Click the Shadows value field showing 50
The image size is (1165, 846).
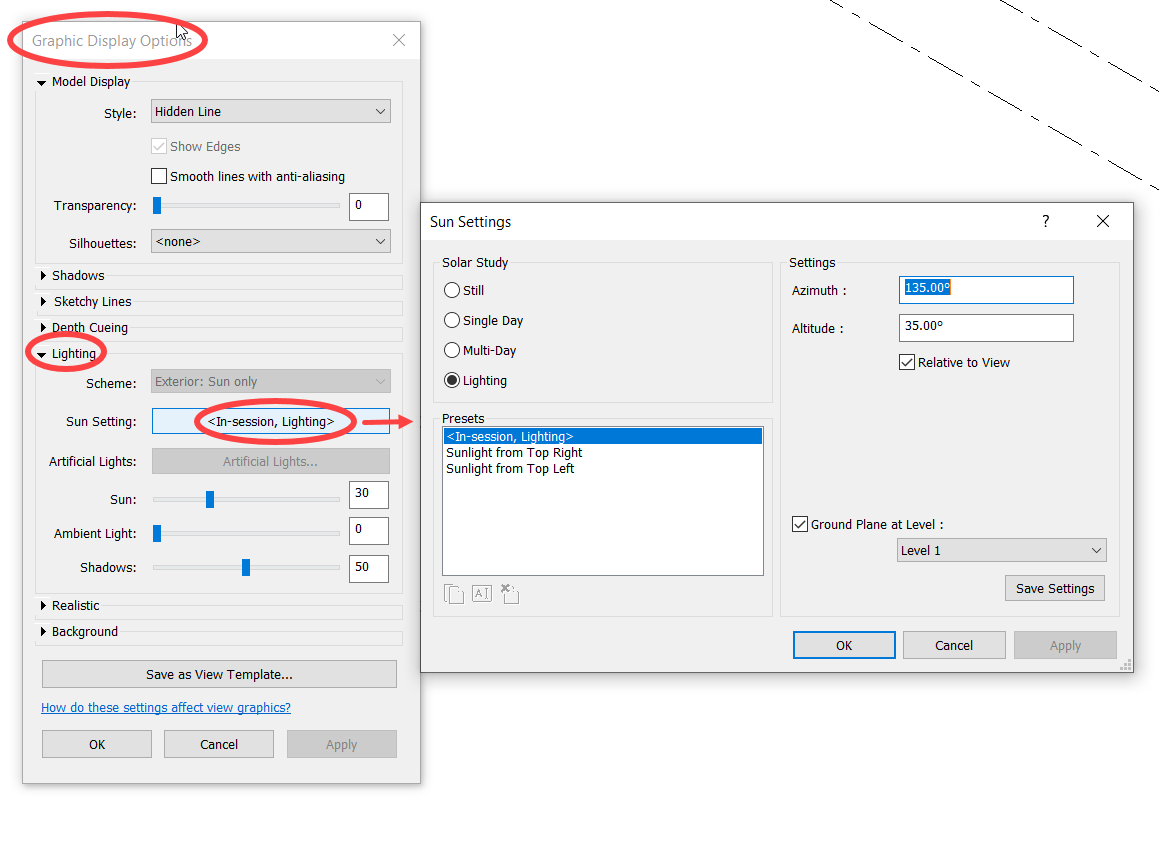point(369,568)
